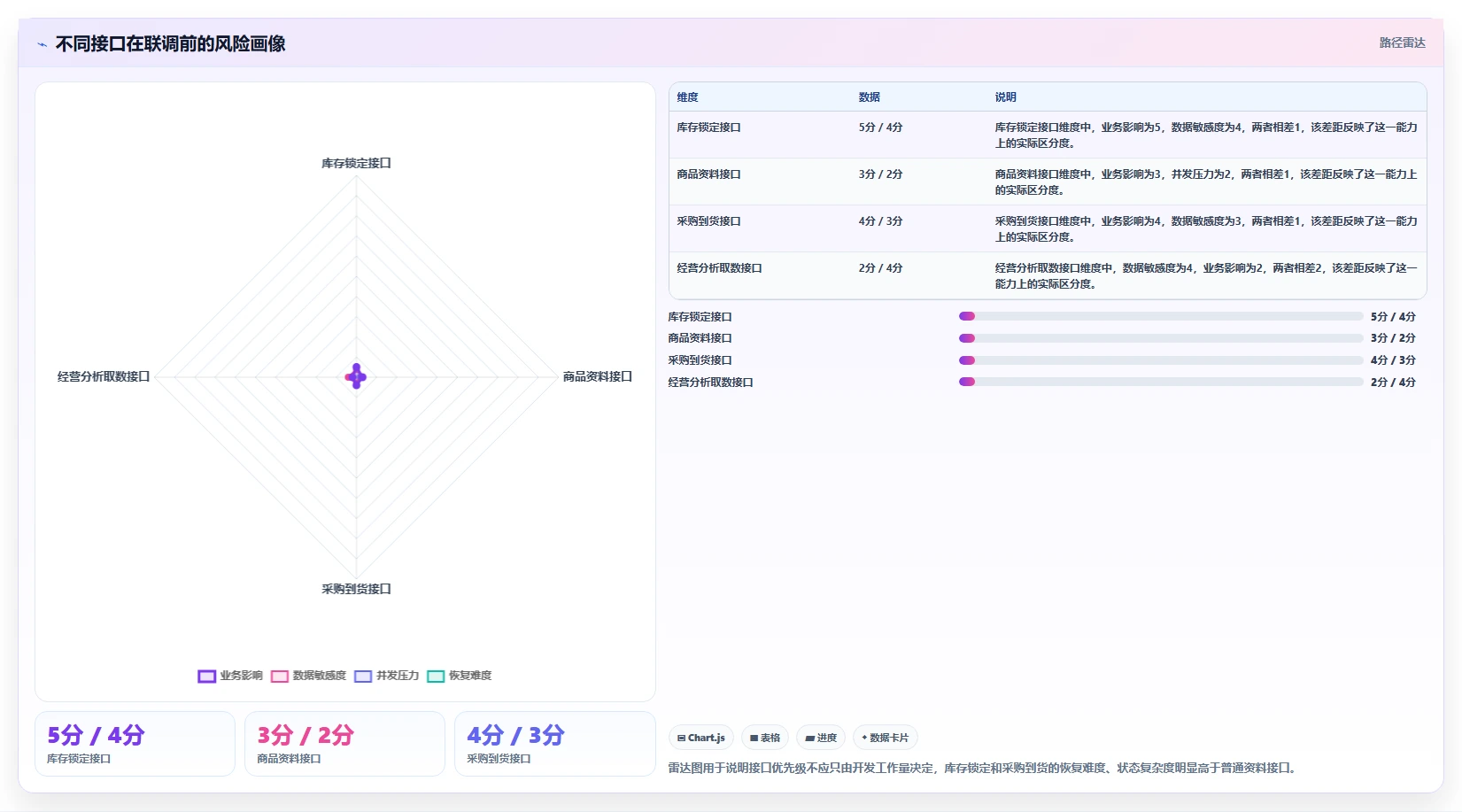1462x812 pixels.
Task: Click the 数据 column header
Action: (869, 97)
